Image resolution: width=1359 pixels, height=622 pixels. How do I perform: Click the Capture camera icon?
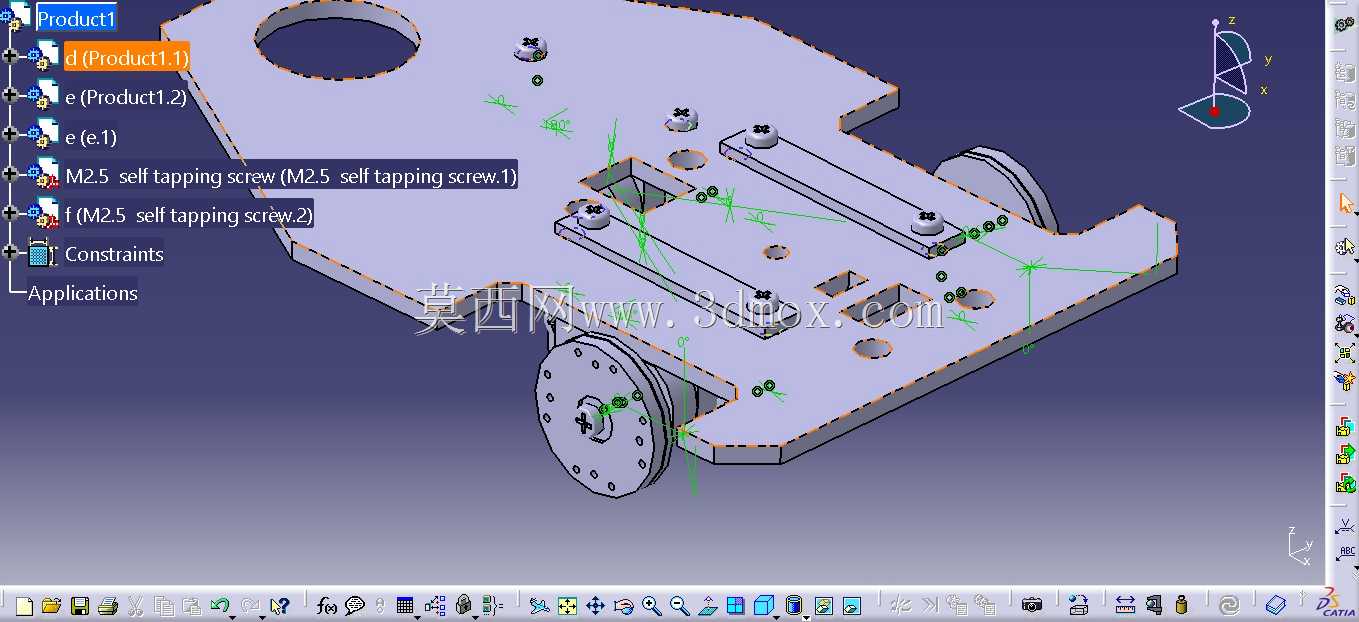tap(1032, 605)
